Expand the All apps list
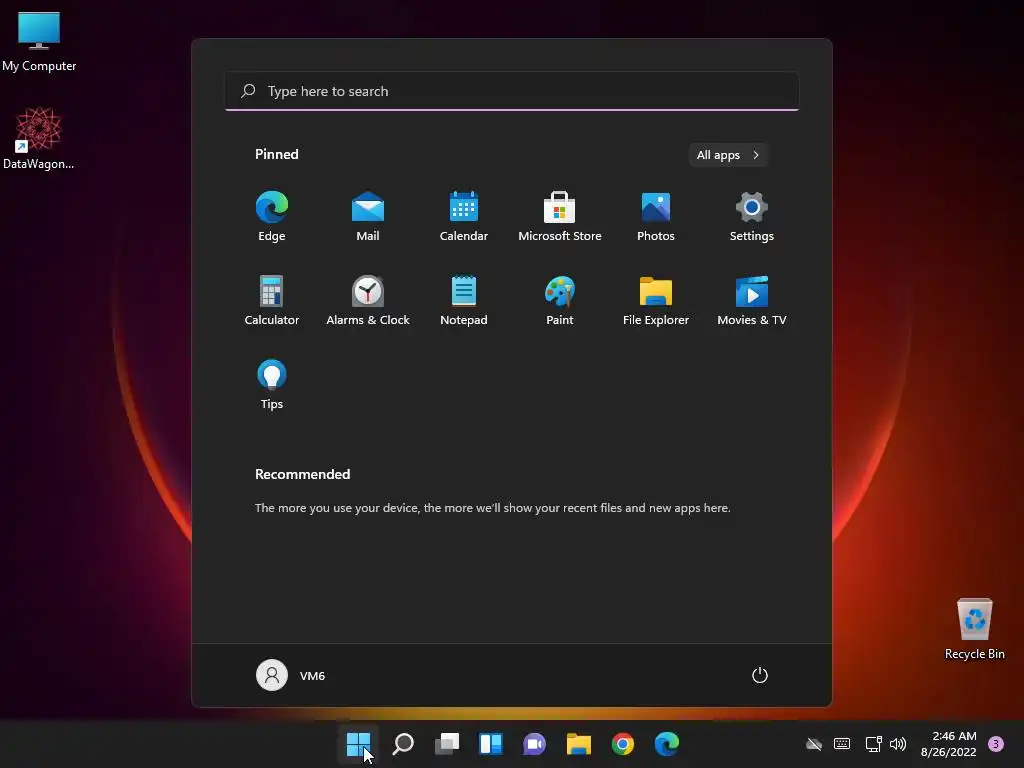The image size is (1024, 768). click(728, 155)
